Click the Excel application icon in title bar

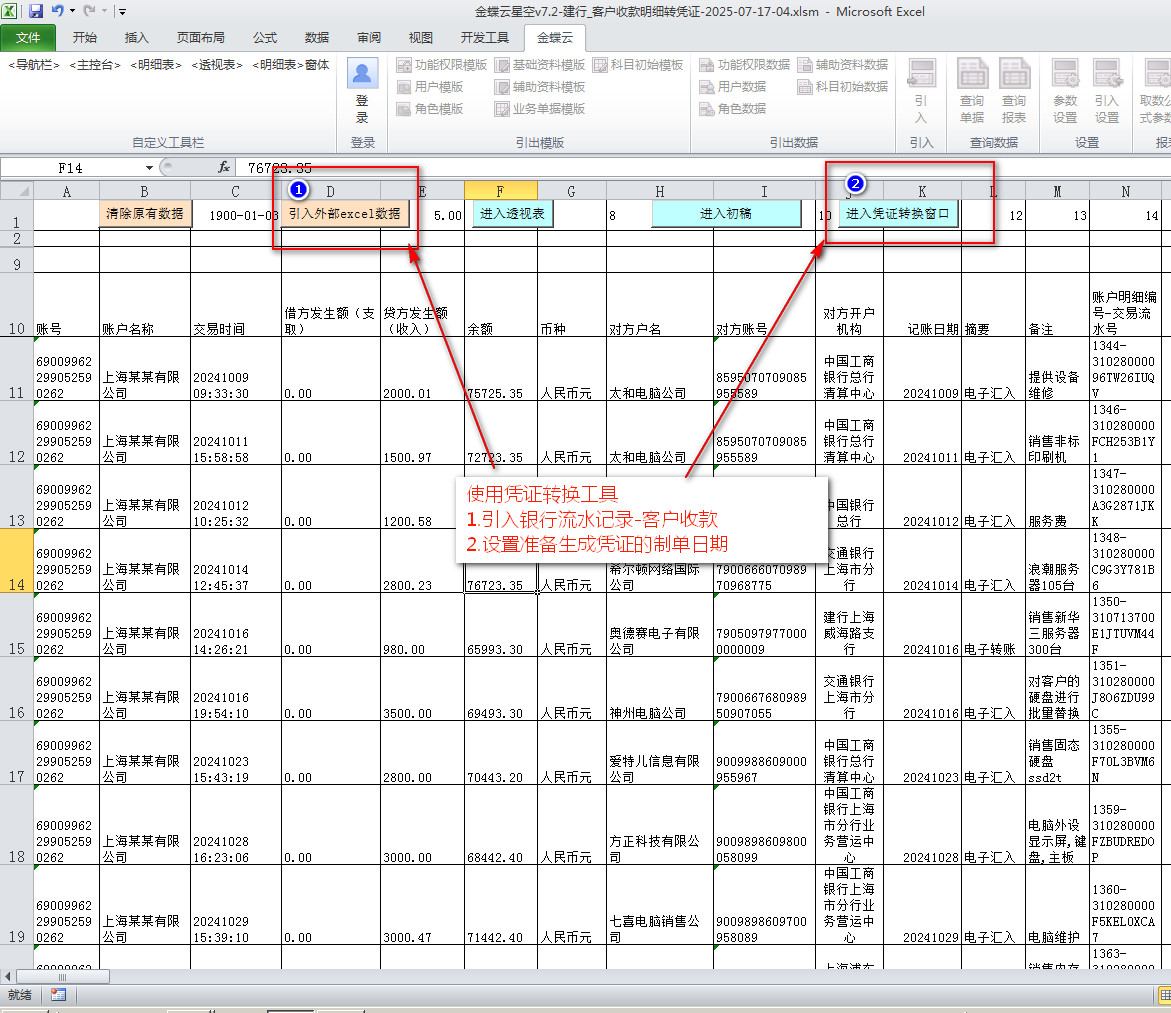(10, 11)
